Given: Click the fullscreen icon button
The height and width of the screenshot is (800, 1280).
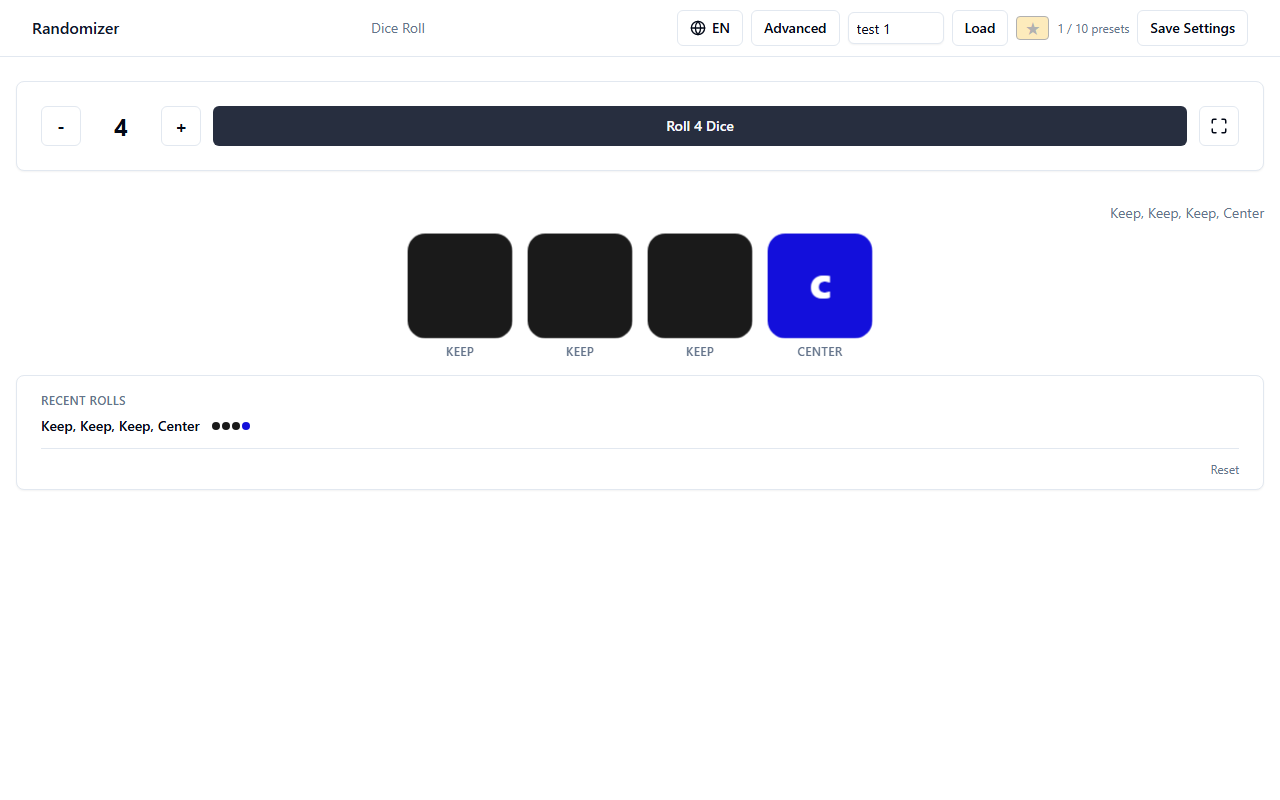Looking at the screenshot, I should click(x=1219, y=126).
